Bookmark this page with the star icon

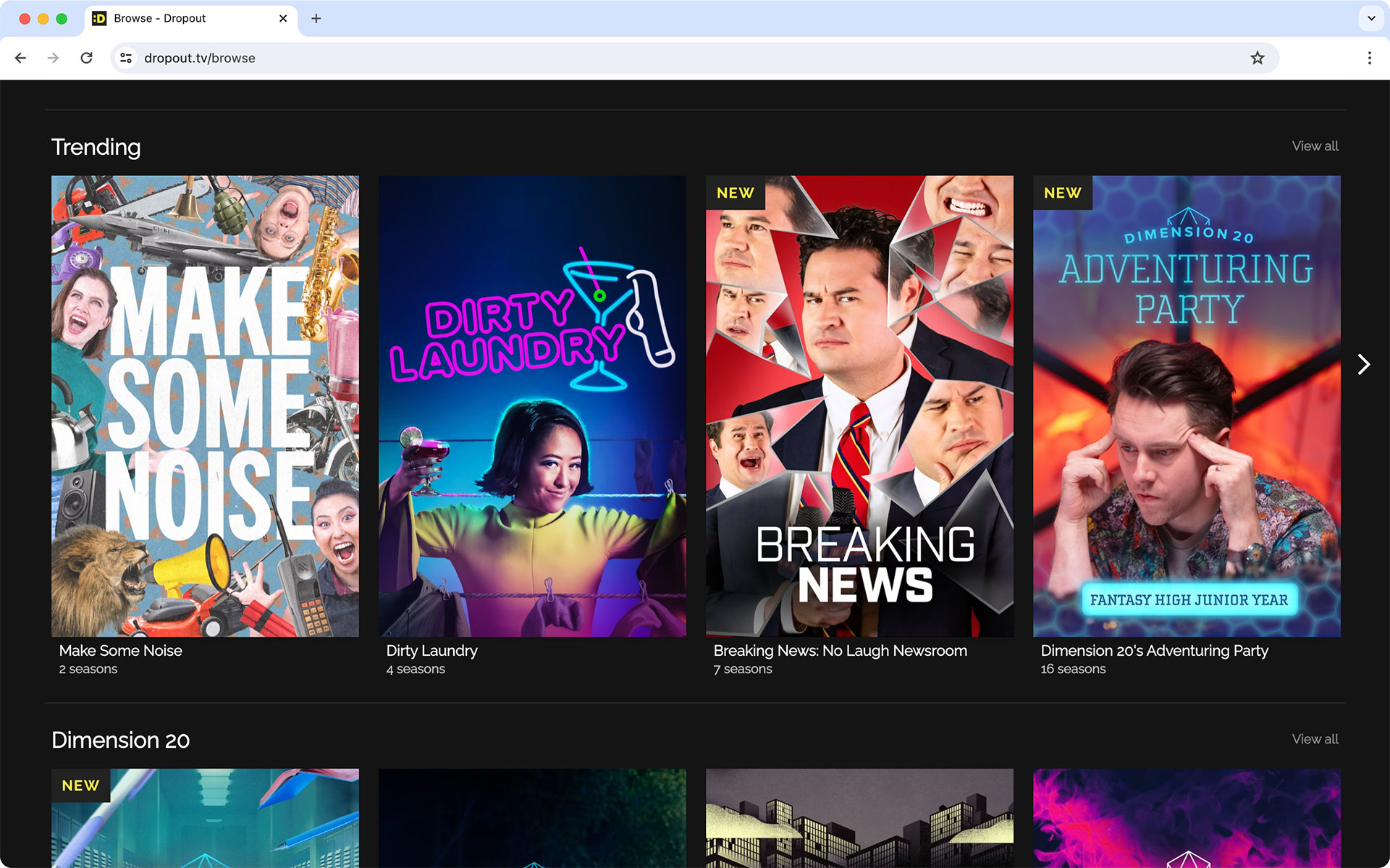click(x=1258, y=58)
